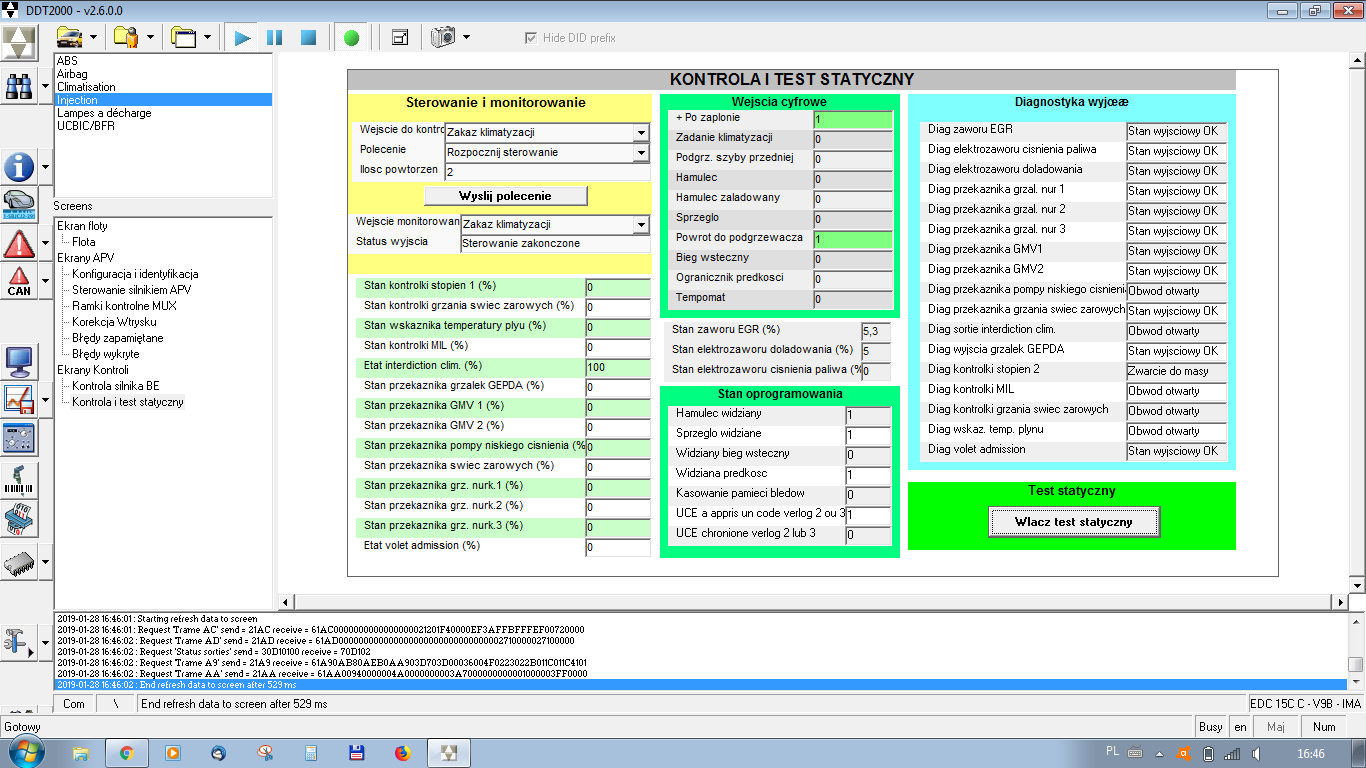Select Lampes a décharge in ECU list
1366x768 pixels.
pyautogui.click(x=104, y=113)
